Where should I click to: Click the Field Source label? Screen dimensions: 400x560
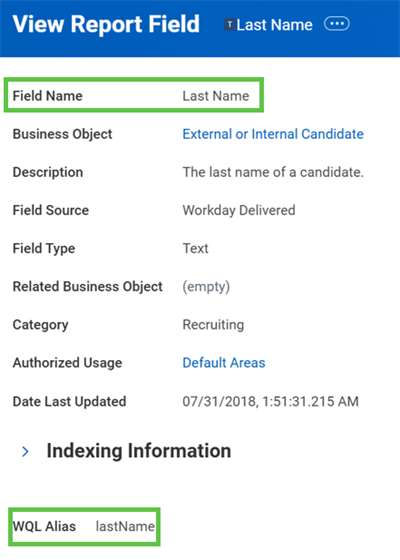coord(51,210)
